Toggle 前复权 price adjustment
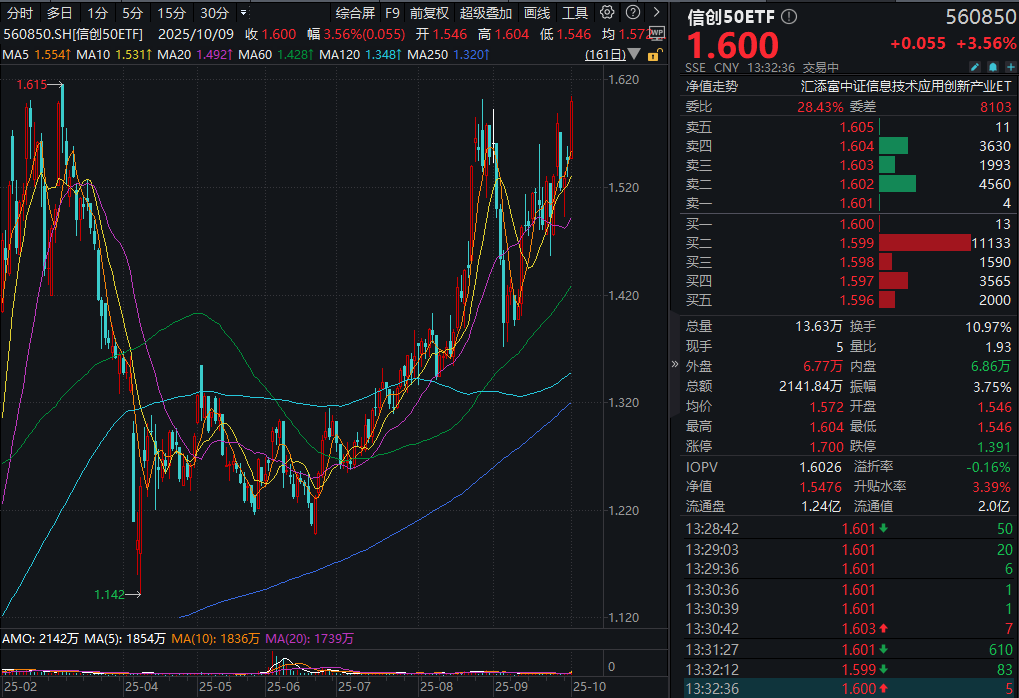This screenshot has width=1019, height=698. coord(429,13)
